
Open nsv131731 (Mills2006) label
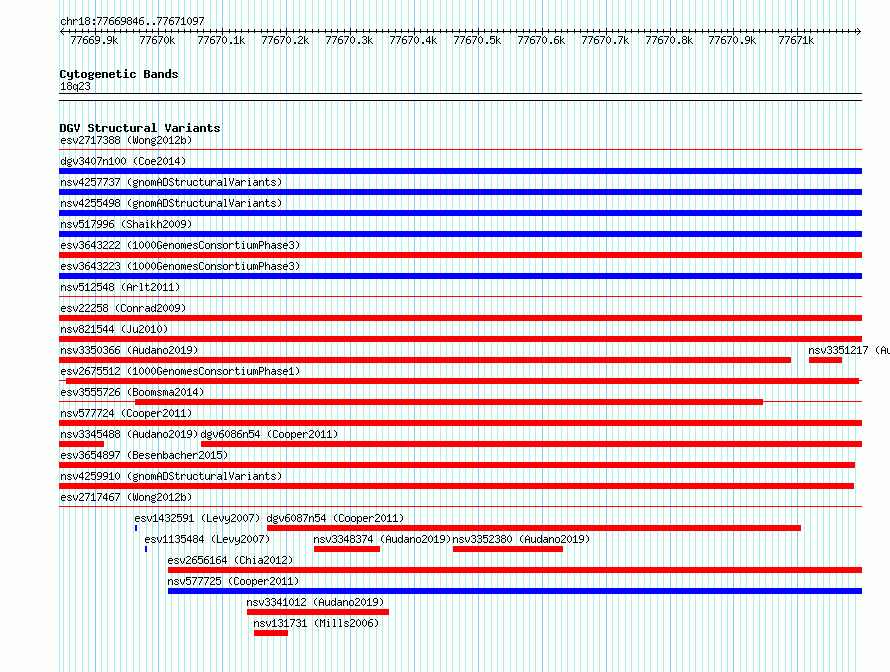point(316,623)
